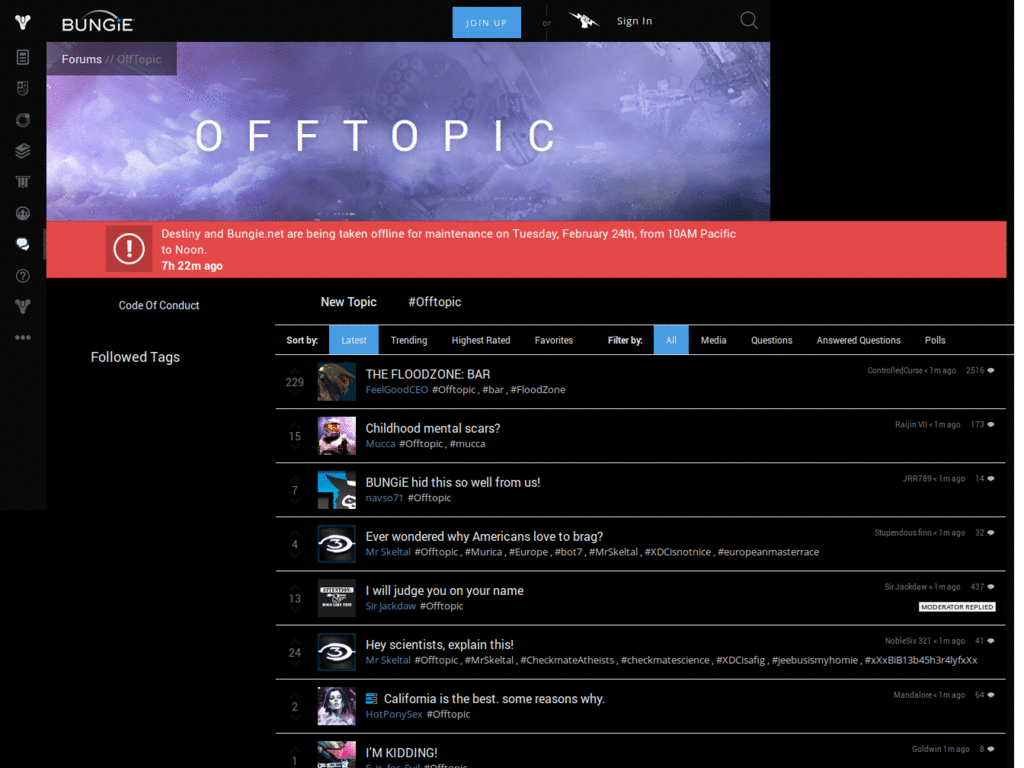Open the search magnifier icon
This screenshot has width=1024, height=768.
[x=748, y=20]
